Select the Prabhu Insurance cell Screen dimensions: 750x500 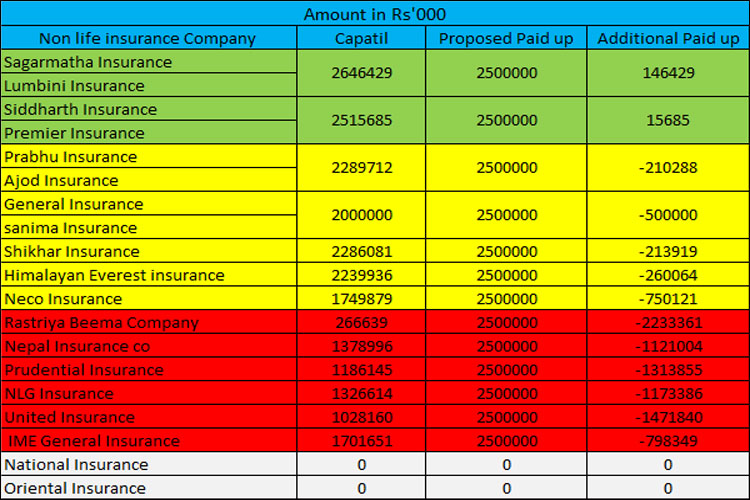click(70, 157)
